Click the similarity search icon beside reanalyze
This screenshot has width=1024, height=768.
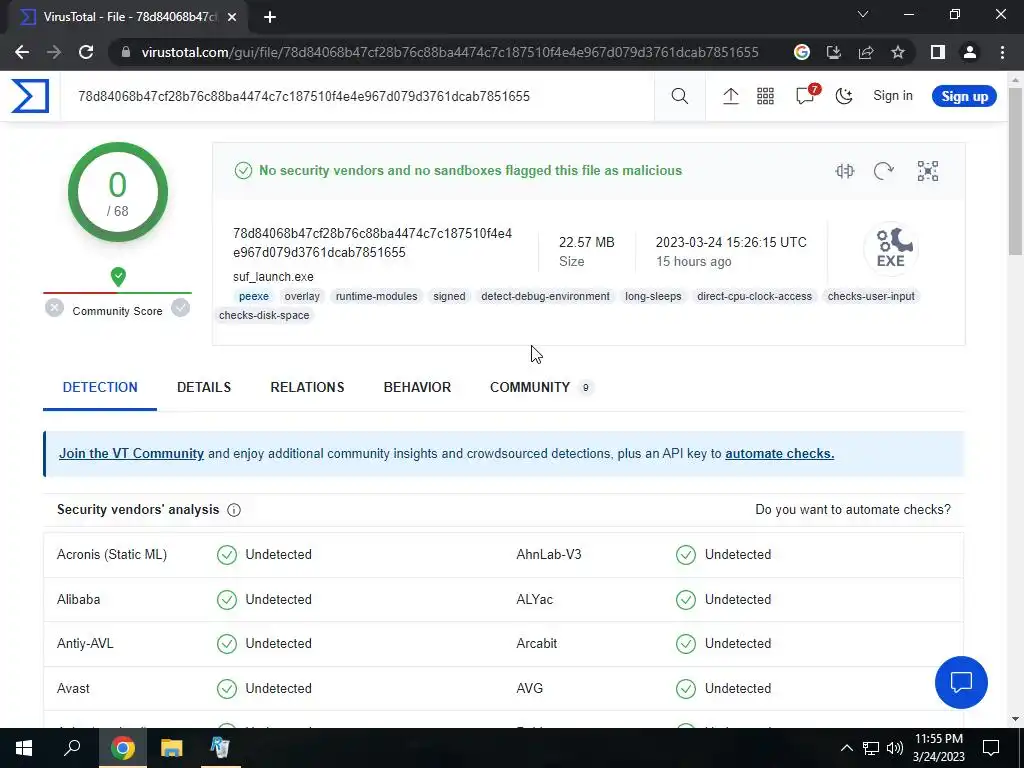(x=844, y=171)
